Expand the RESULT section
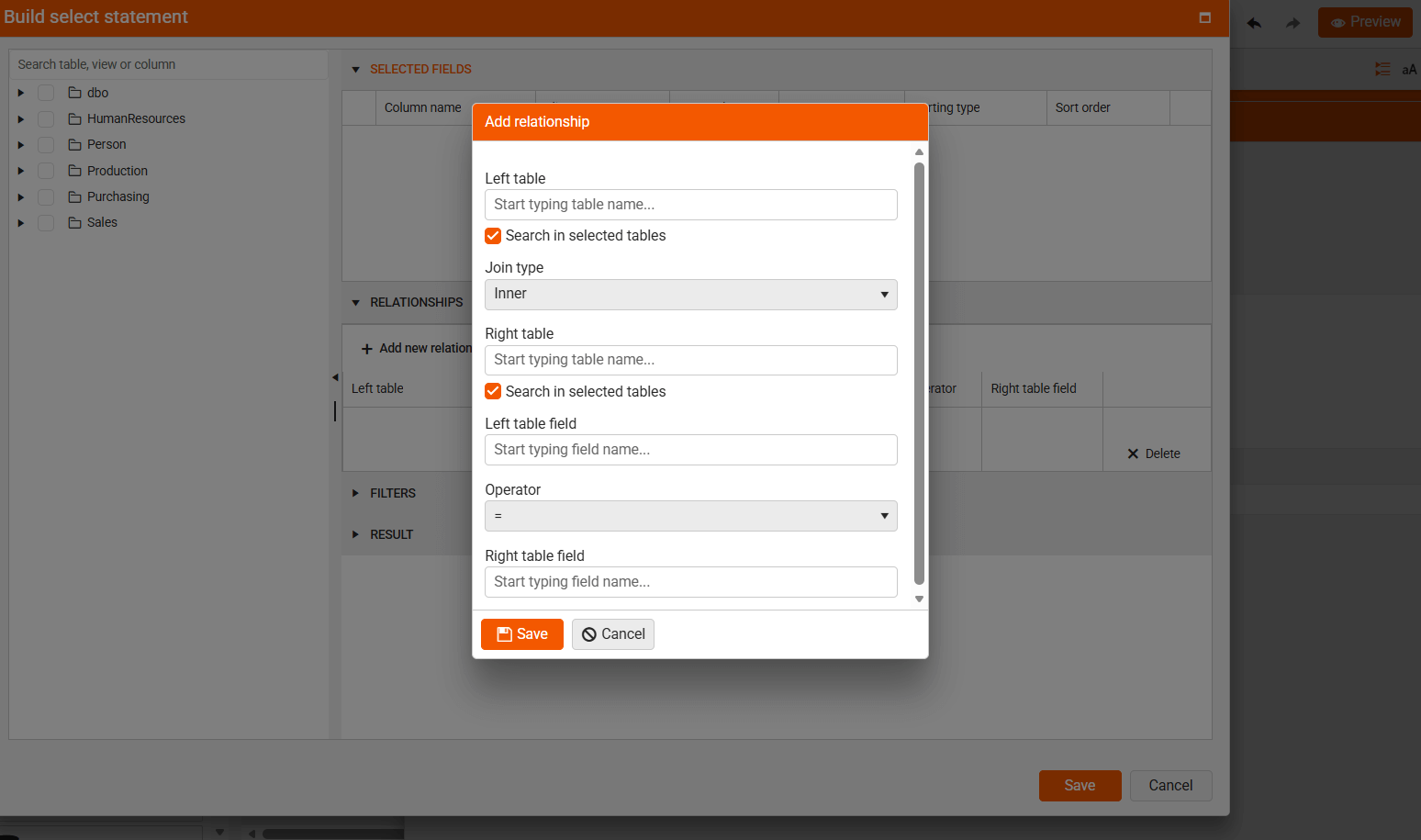 (356, 534)
